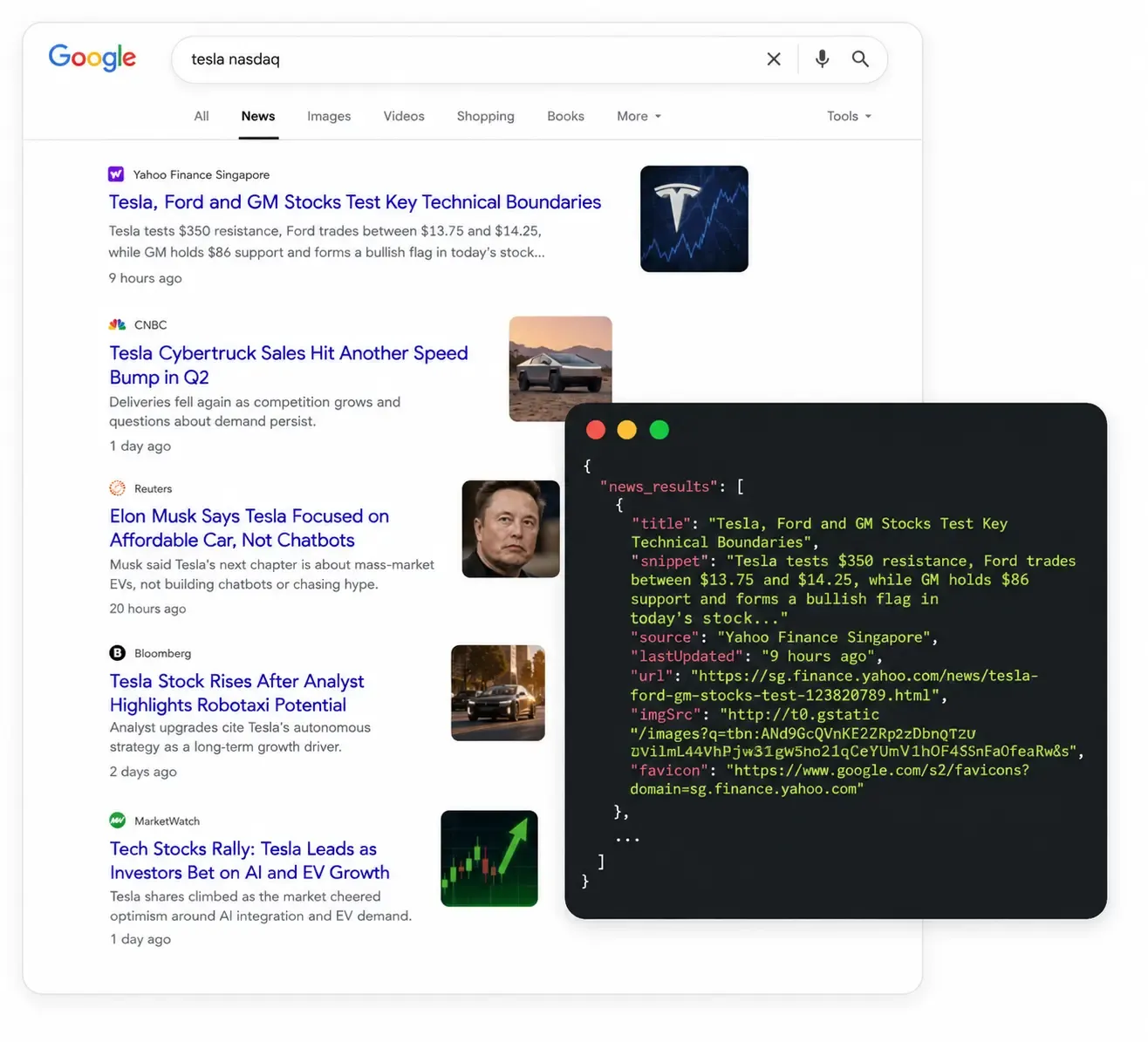Click the Bloomberg favicon
1148x1042 pixels.
[x=117, y=653]
